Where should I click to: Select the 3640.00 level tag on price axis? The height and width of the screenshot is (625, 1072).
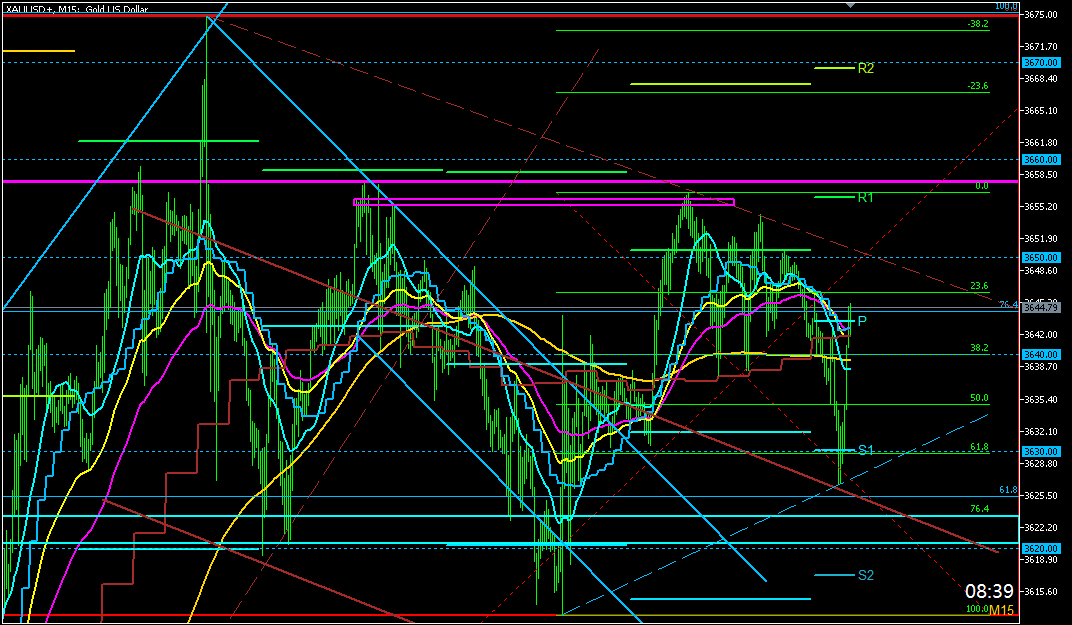point(1040,354)
